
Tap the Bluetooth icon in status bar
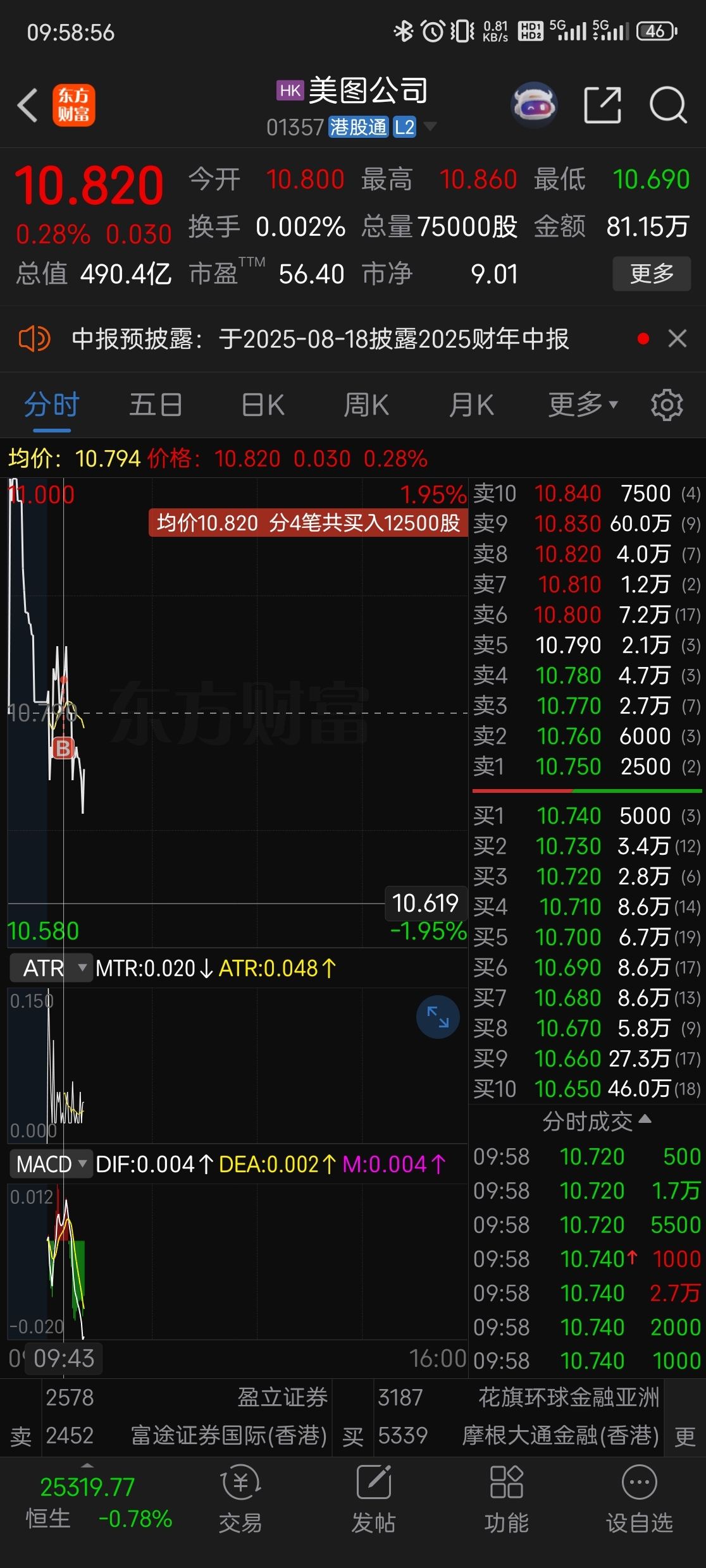(x=403, y=31)
